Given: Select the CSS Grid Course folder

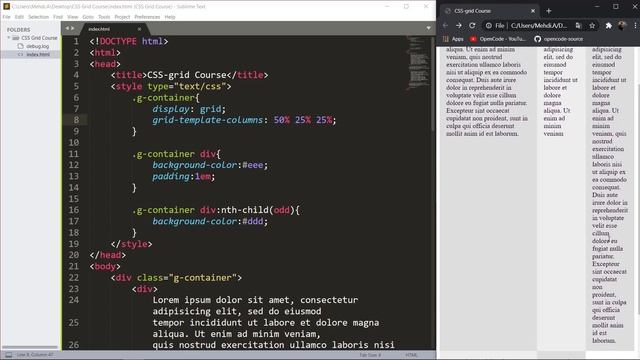Looking at the screenshot, I should [x=39, y=38].
